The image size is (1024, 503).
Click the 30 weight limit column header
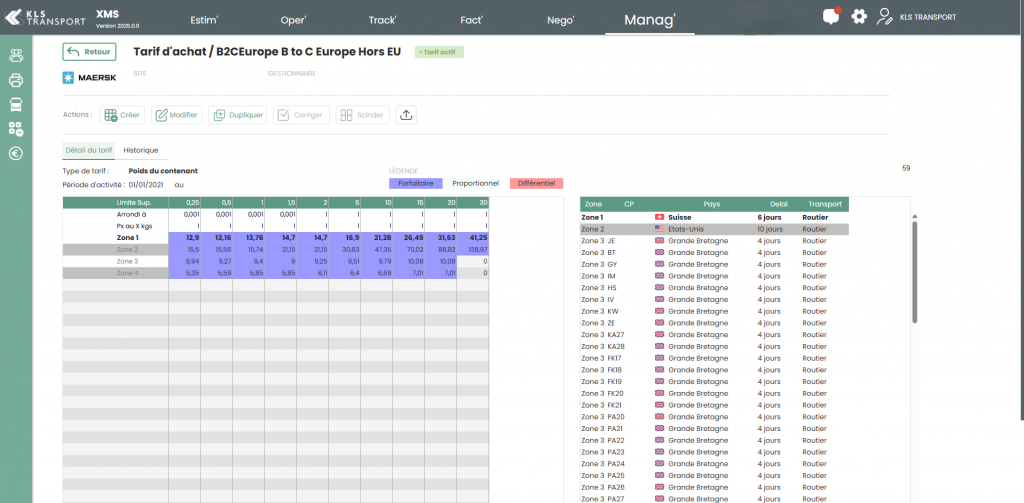[x=473, y=203]
